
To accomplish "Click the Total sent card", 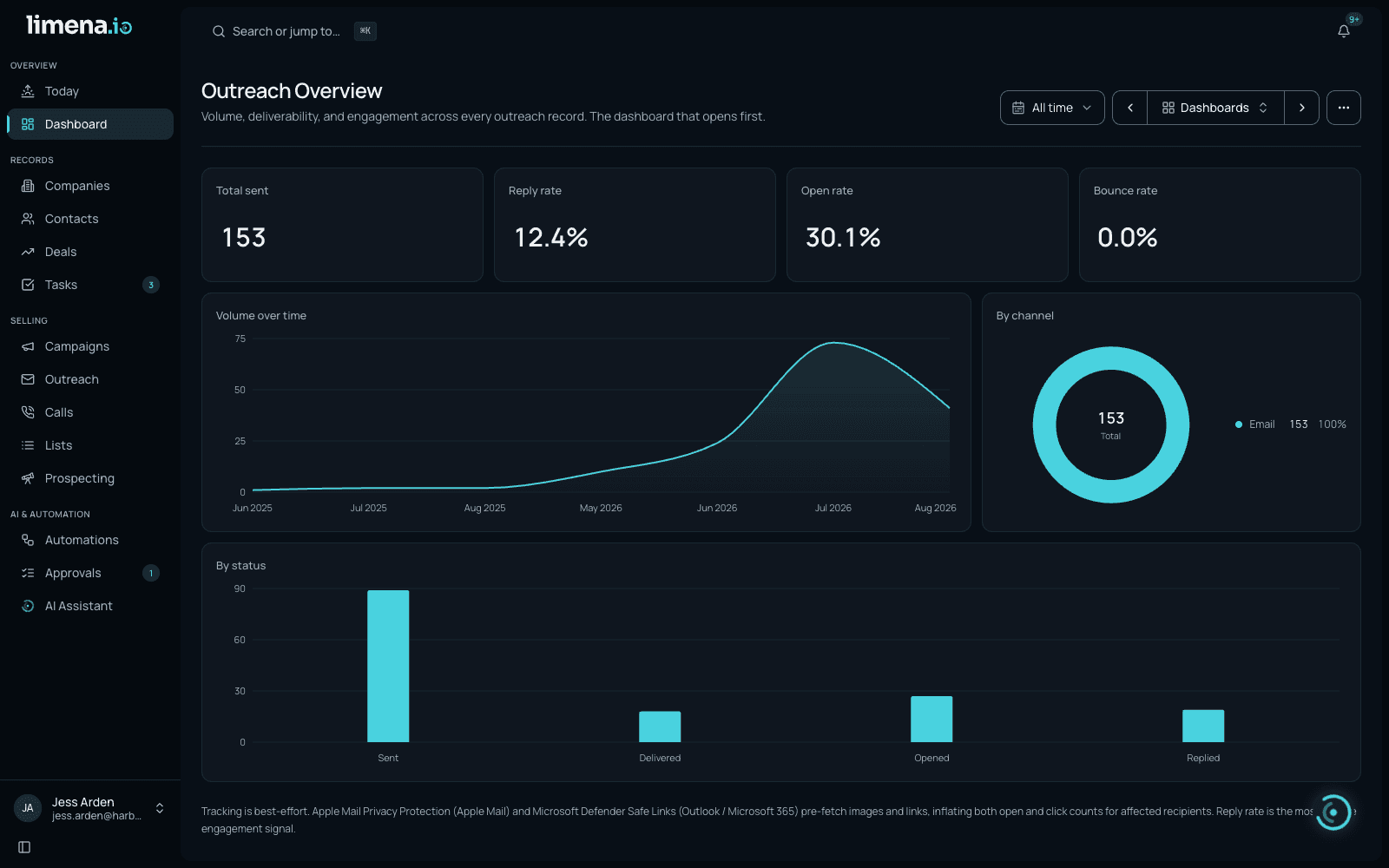I will [342, 225].
